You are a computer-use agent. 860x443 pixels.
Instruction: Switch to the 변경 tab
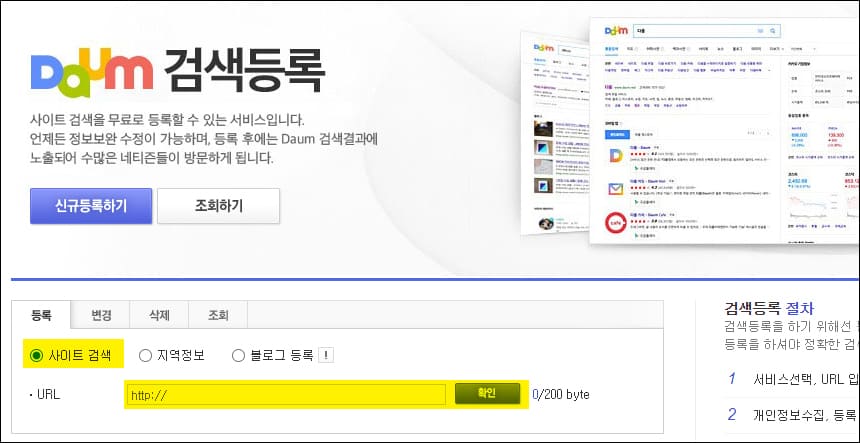101,315
